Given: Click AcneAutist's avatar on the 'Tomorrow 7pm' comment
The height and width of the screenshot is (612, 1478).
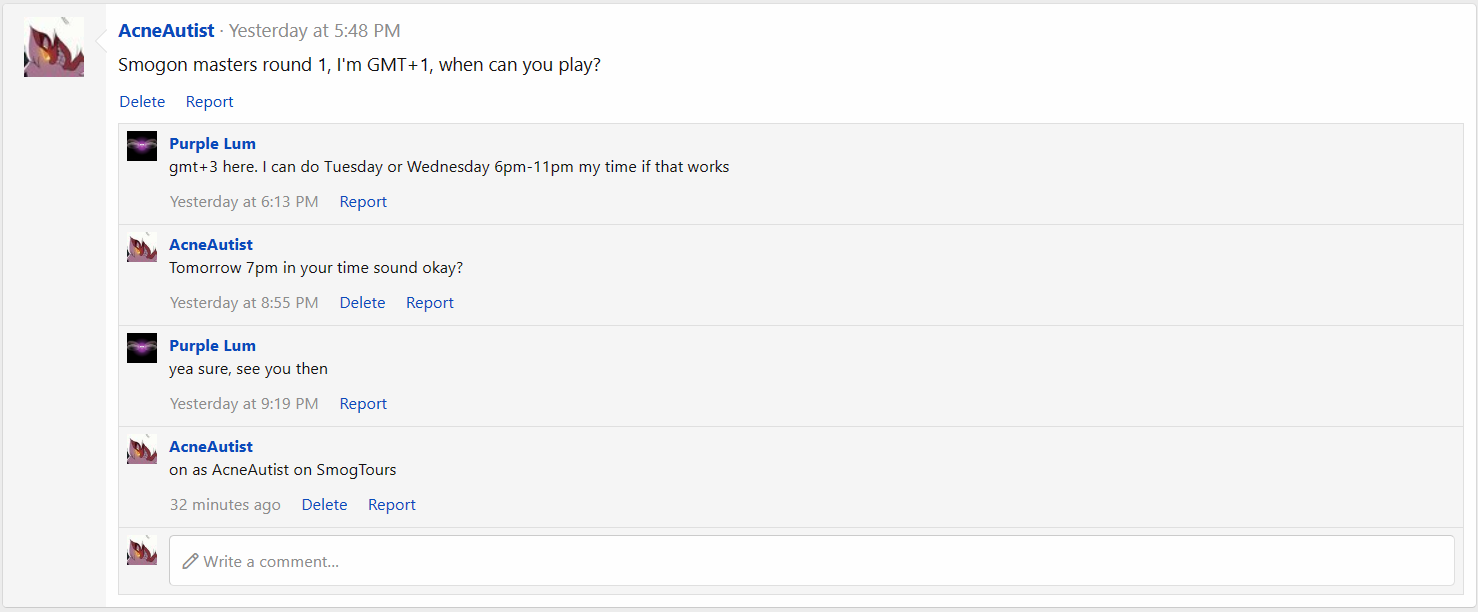Looking at the screenshot, I should pos(142,247).
